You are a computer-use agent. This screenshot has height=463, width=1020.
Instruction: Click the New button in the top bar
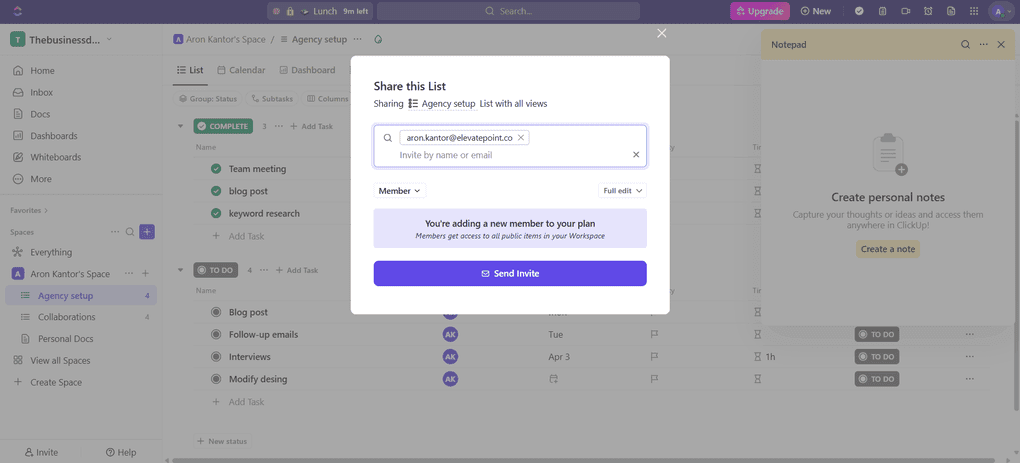coord(816,11)
